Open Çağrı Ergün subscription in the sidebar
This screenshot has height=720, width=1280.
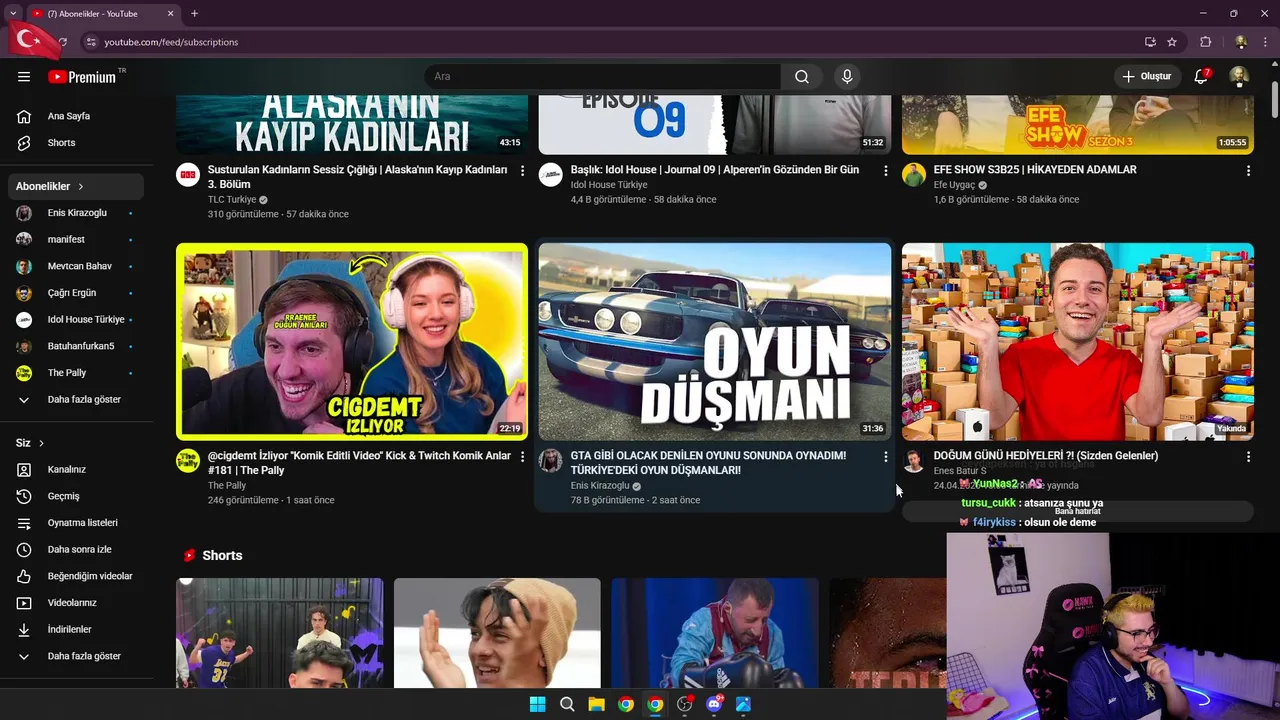coord(72,293)
